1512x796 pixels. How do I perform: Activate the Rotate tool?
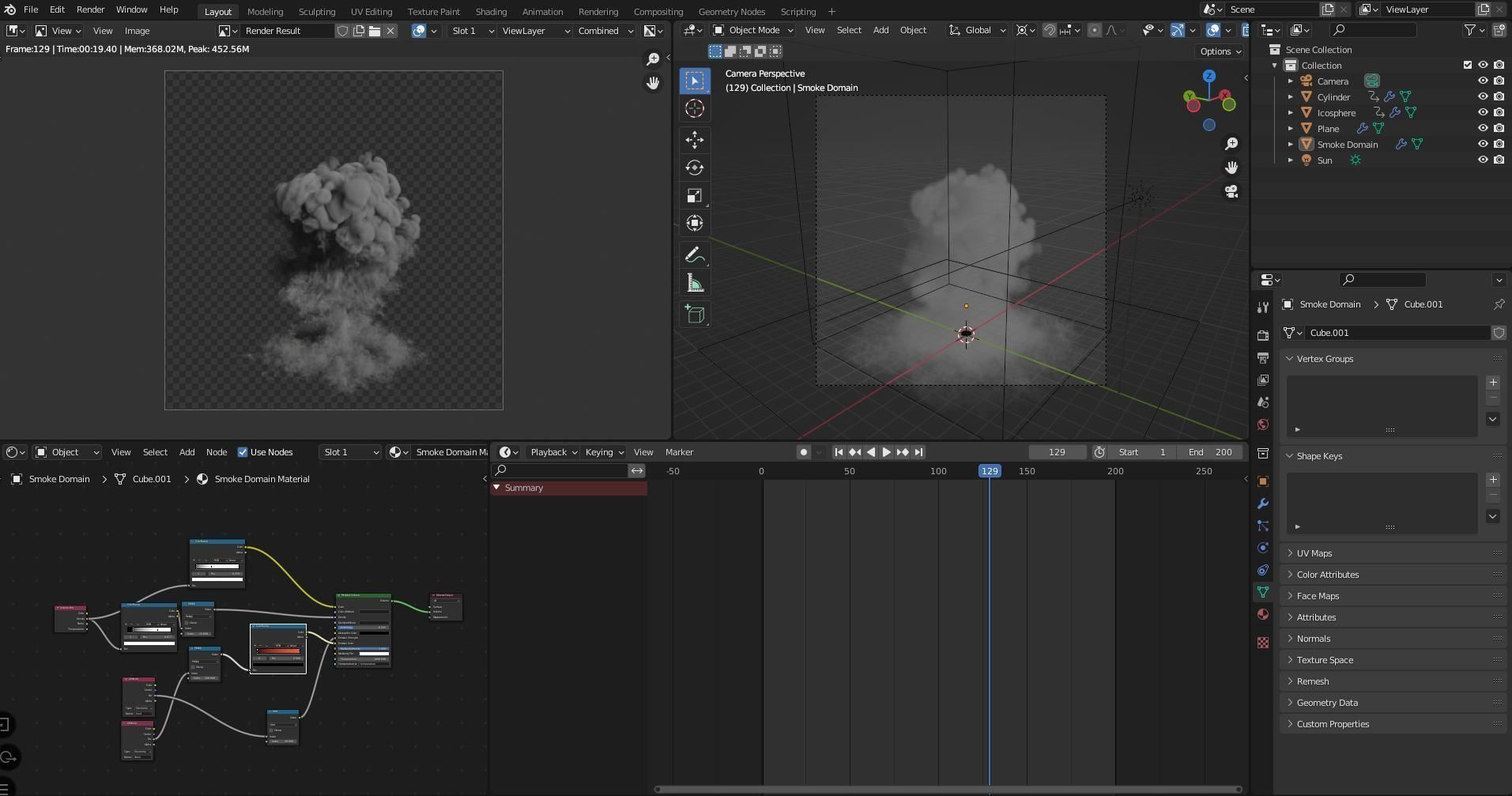(x=695, y=168)
